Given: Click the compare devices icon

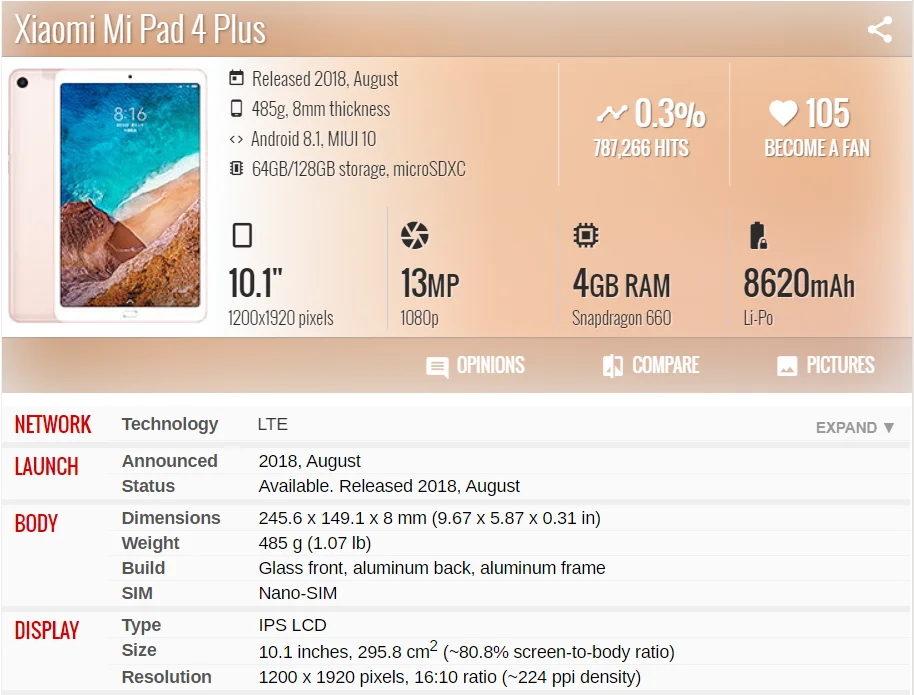Looking at the screenshot, I should pos(613,366).
